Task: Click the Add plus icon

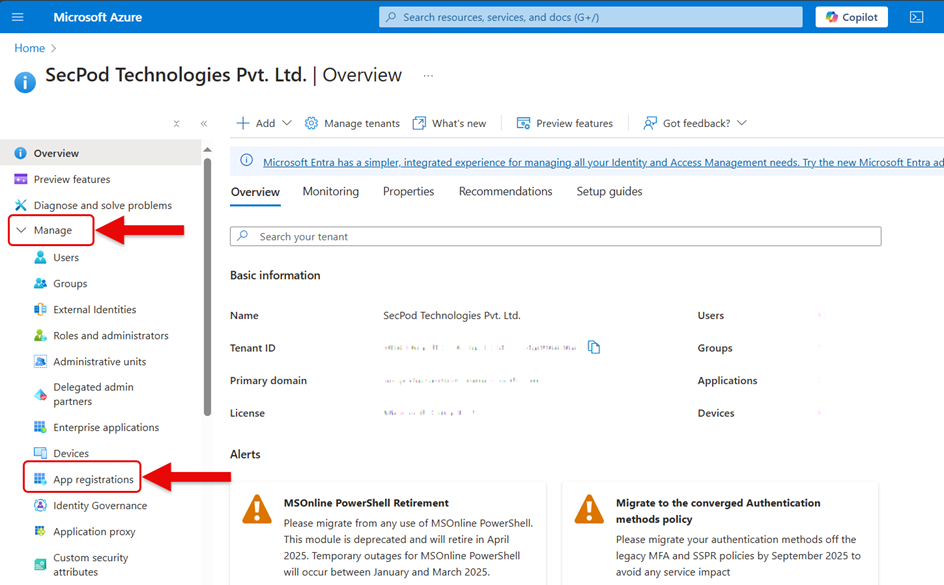Action: (243, 123)
